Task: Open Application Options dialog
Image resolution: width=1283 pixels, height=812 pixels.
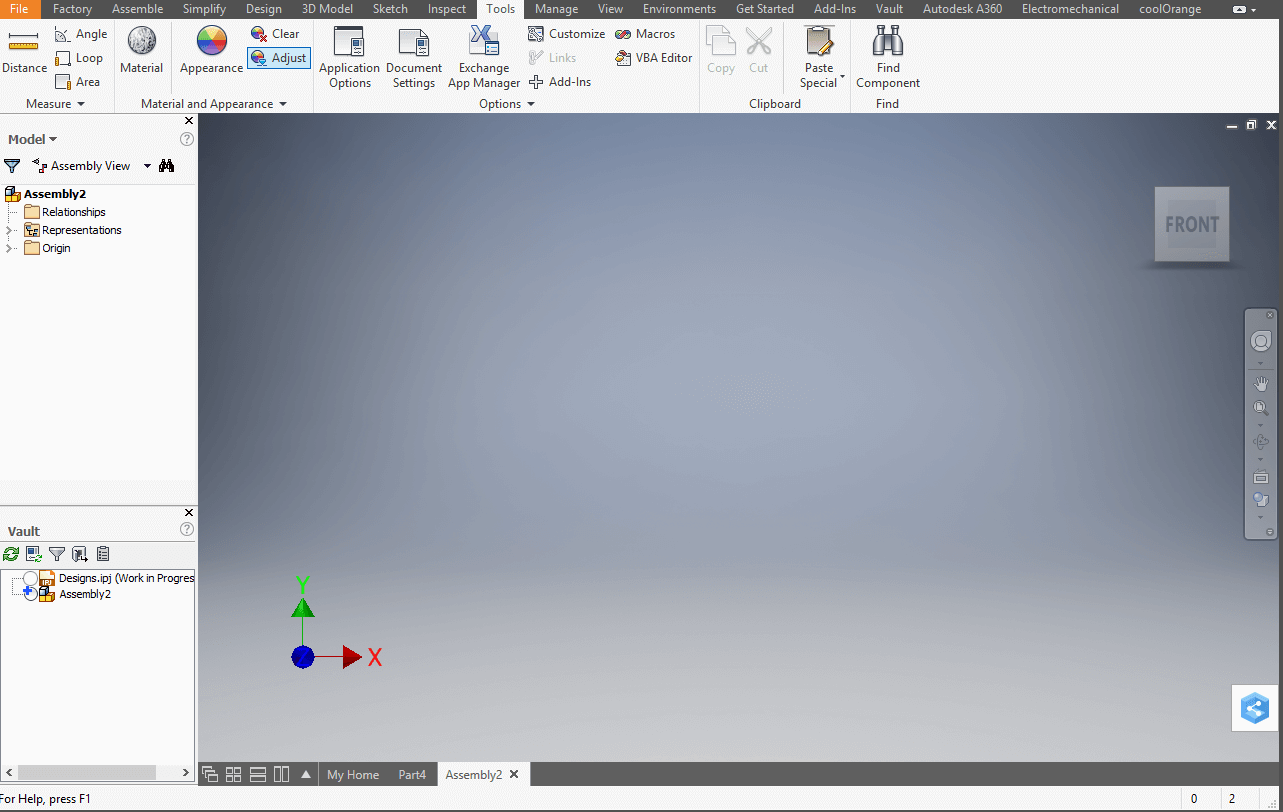Action: click(349, 57)
